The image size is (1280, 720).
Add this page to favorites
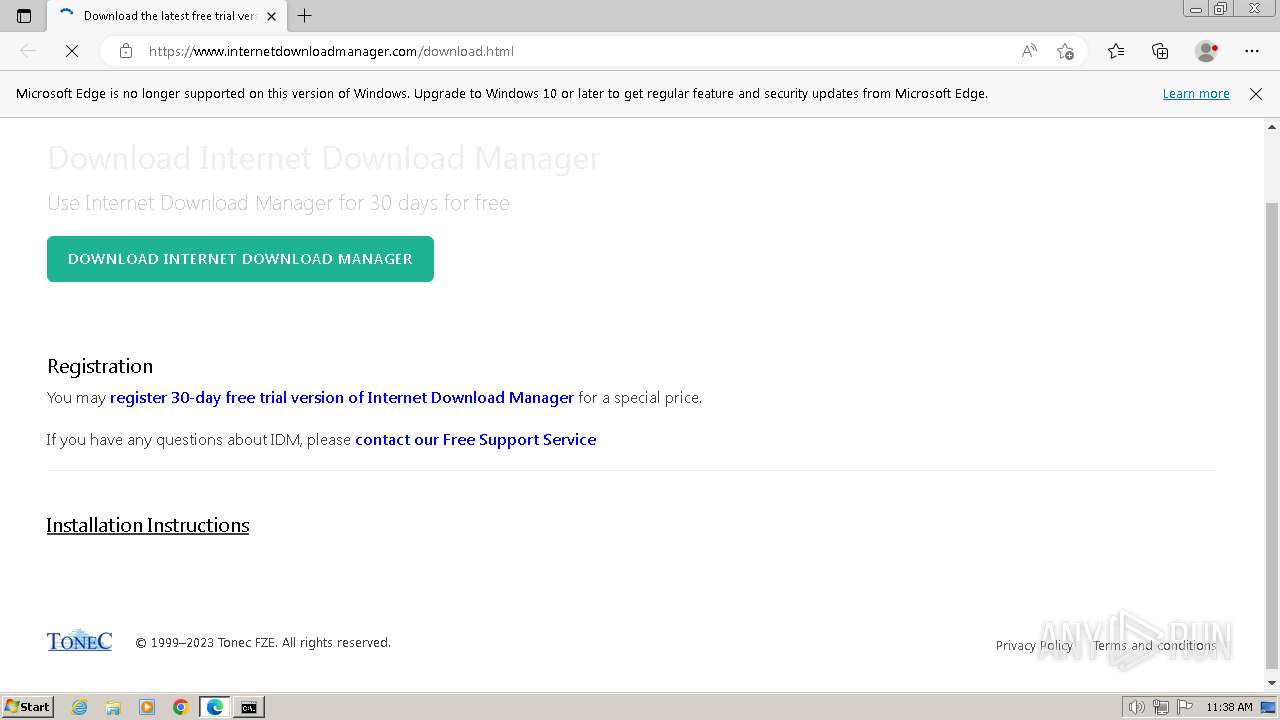[1065, 51]
